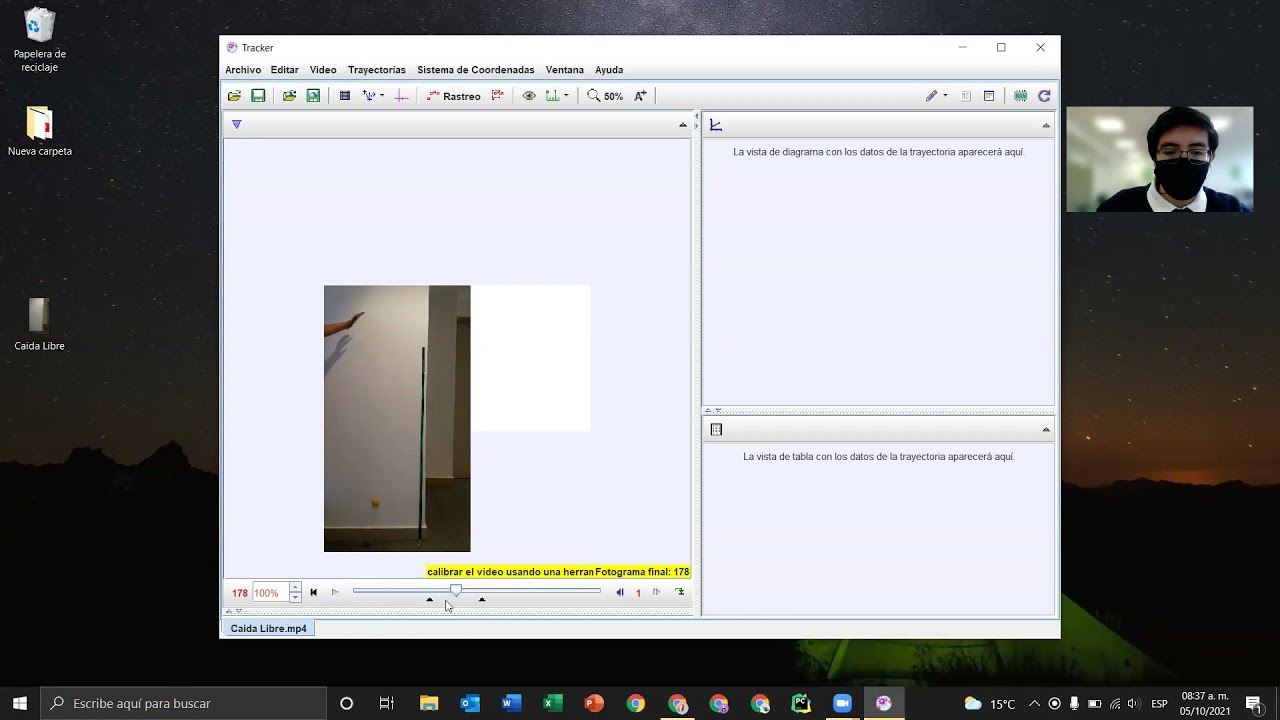Select the Caida Libre.mp4 tab
The width and height of the screenshot is (1280, 720).
click(268, 628)
